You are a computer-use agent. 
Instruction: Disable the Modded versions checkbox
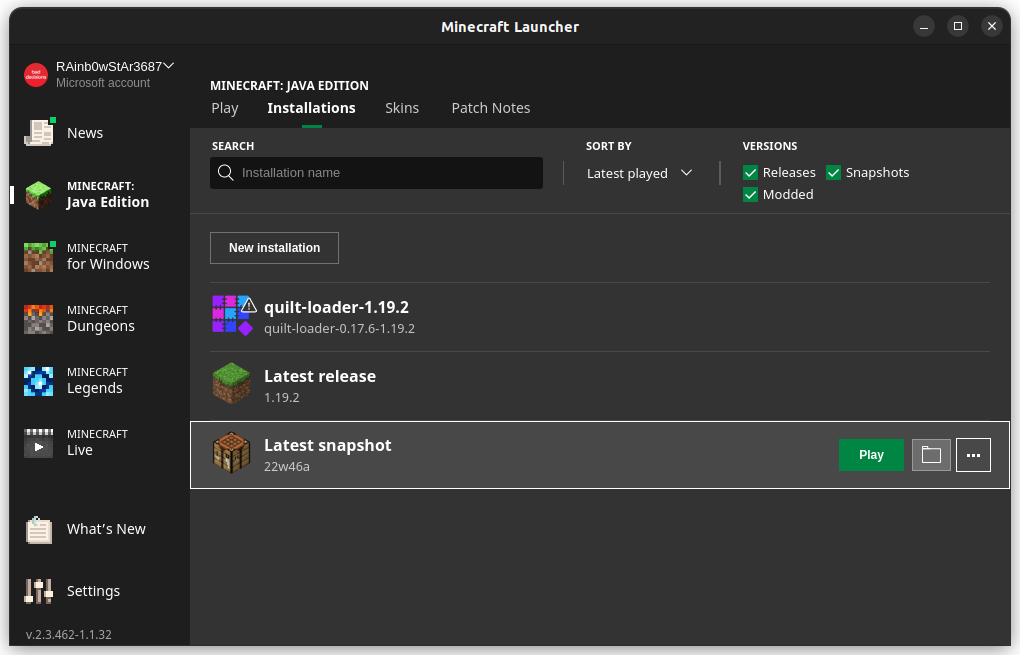(x=751, y=195)
